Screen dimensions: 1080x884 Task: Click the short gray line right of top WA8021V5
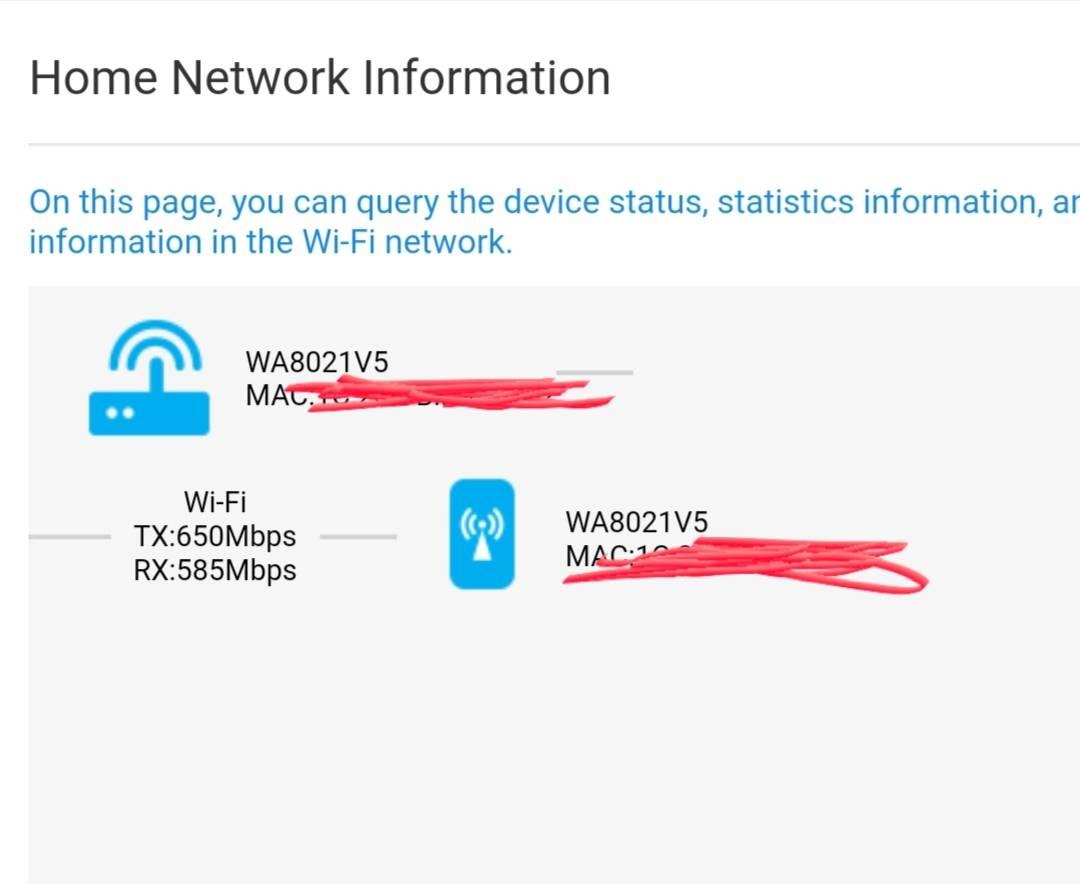coord(594,372)
